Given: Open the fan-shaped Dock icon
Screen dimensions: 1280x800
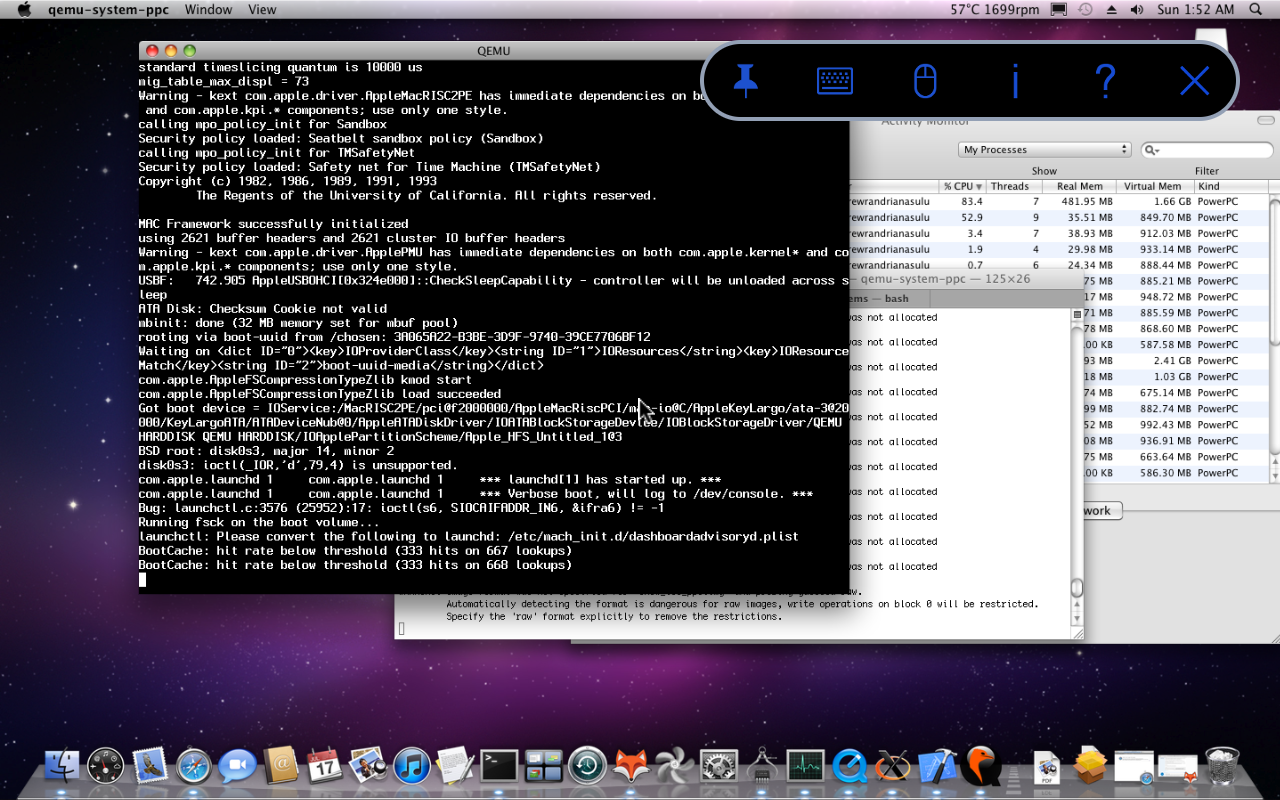Looking at the screenshot, I should coord(674,767).
